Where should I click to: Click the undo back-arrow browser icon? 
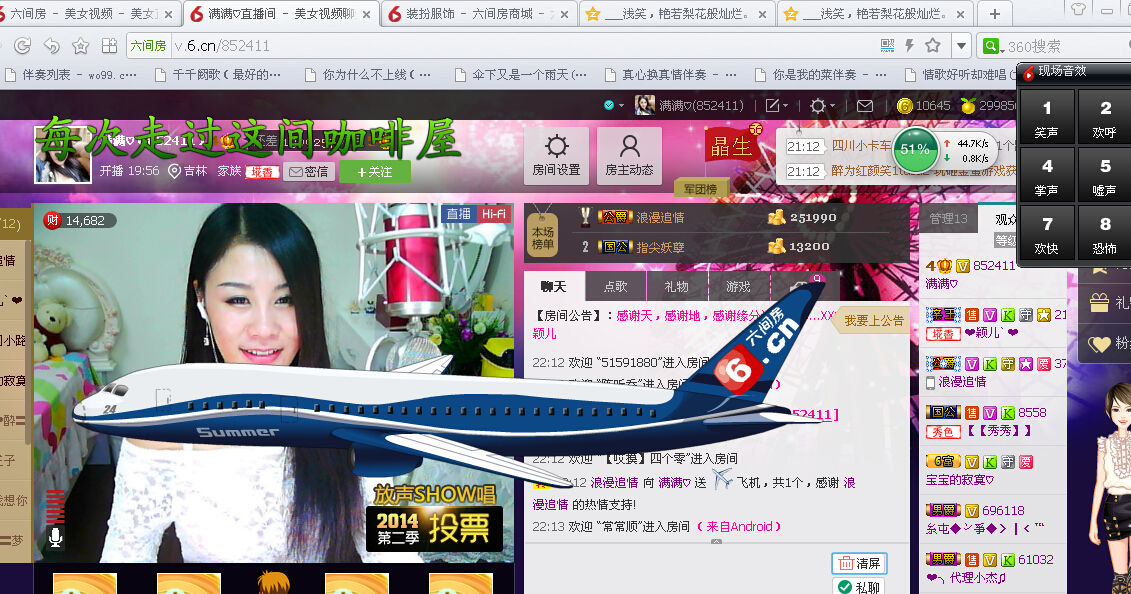[51, 46]
